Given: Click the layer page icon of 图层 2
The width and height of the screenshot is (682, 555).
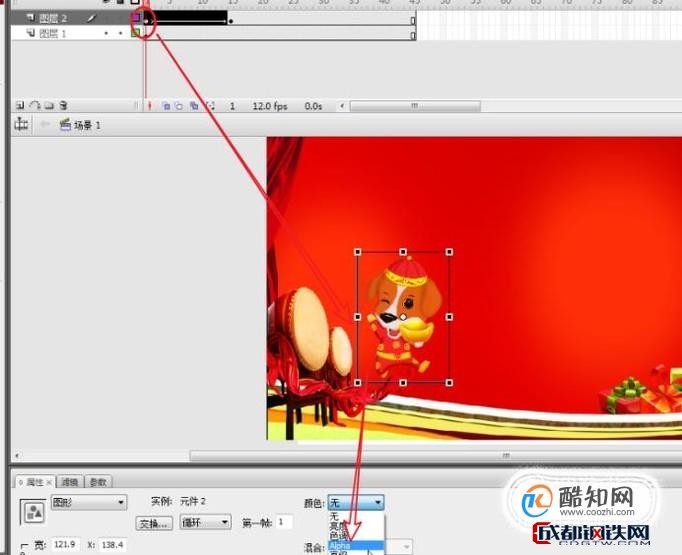Looking at the screenshot, I should click(30, 17).
